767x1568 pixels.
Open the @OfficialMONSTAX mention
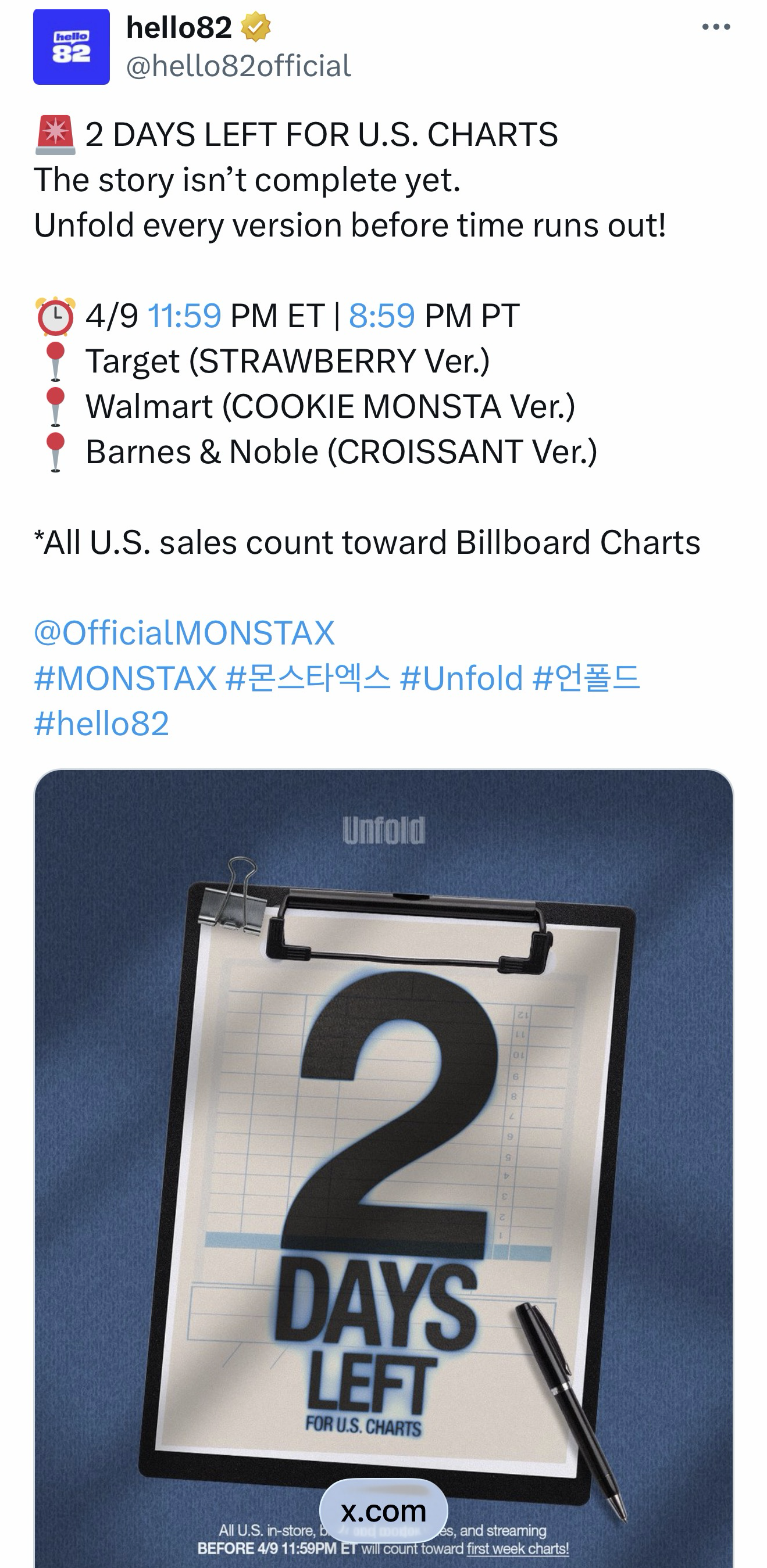[184, 633]
